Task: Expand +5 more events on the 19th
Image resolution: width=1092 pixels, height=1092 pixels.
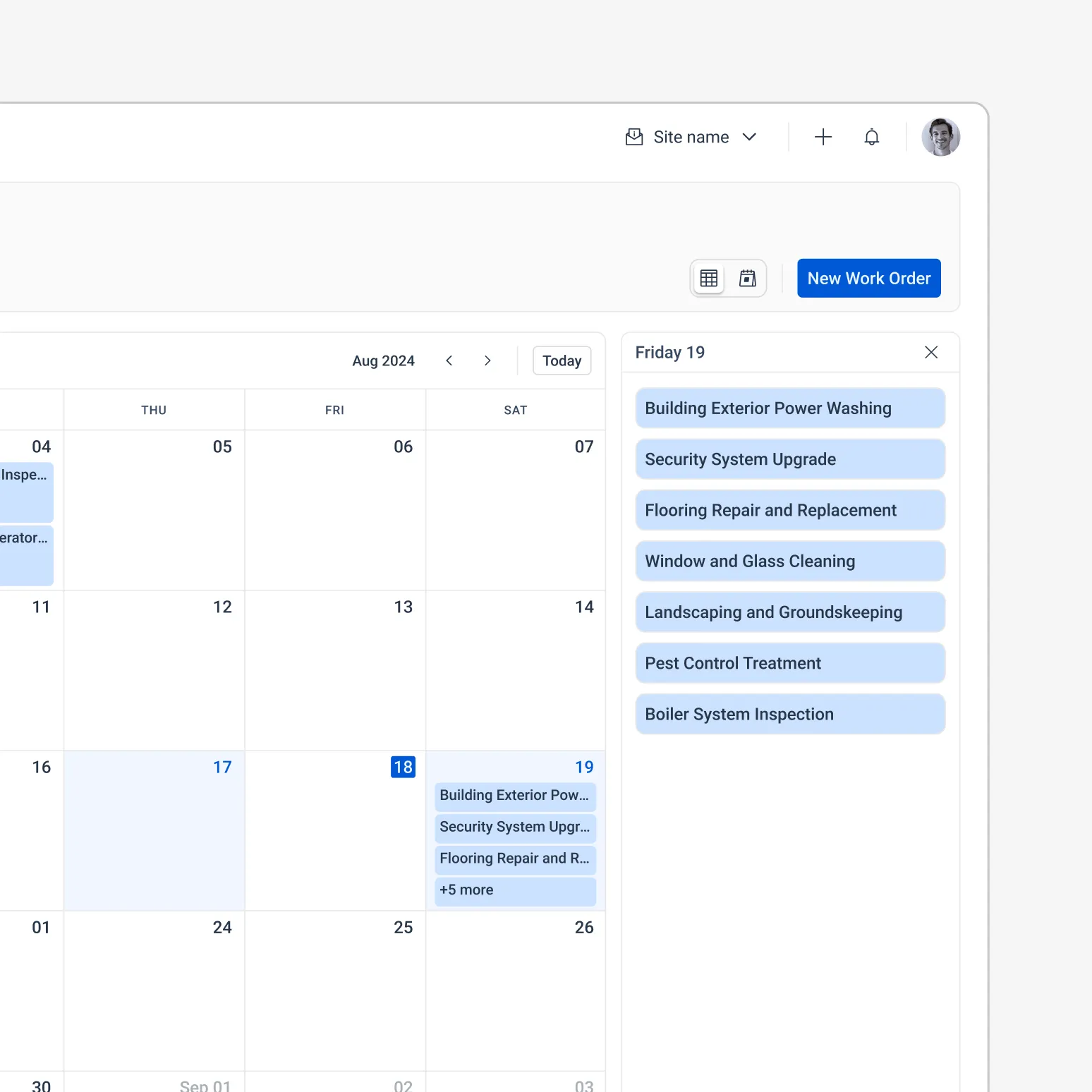Action: (515, 890)
